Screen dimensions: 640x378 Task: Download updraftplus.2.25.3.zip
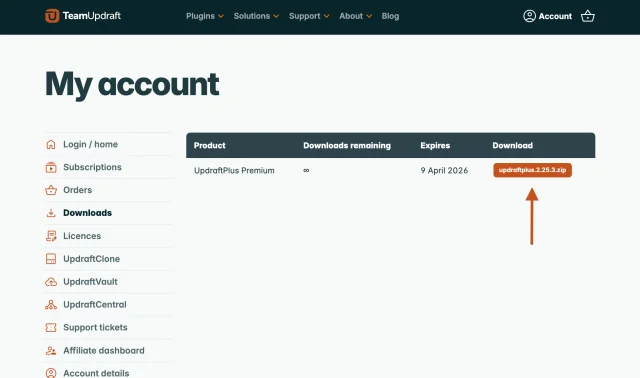pos(532,170)
